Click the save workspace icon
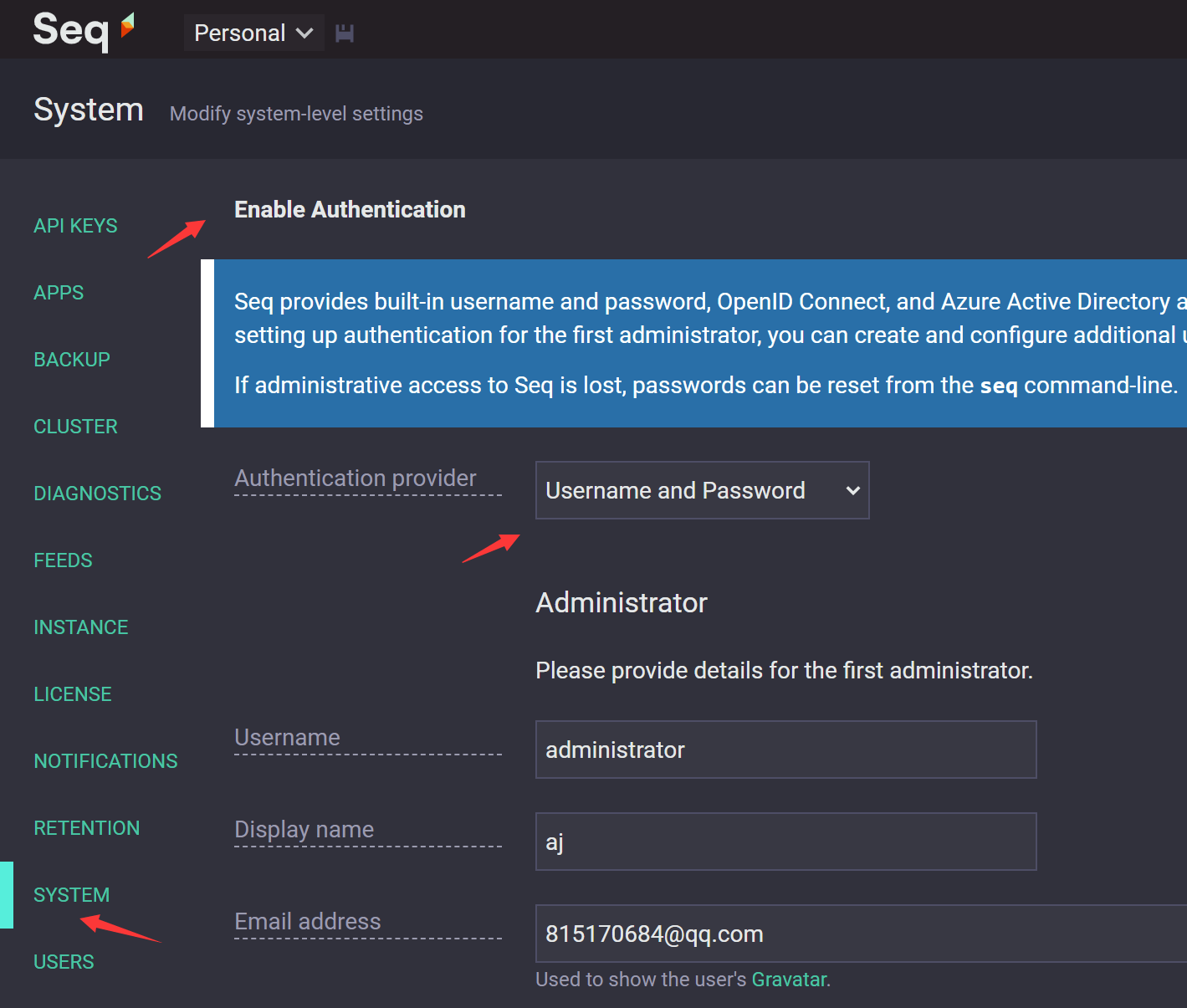 (x=345, y=33)
